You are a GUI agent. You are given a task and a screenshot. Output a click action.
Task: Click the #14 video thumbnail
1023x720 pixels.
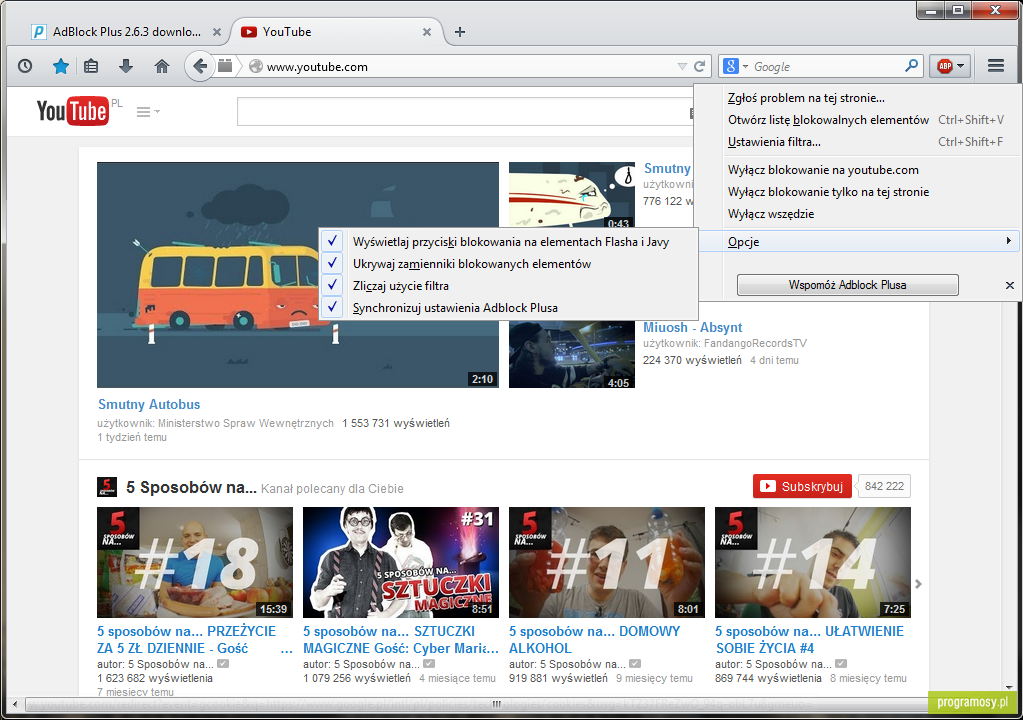click(813, 562)
